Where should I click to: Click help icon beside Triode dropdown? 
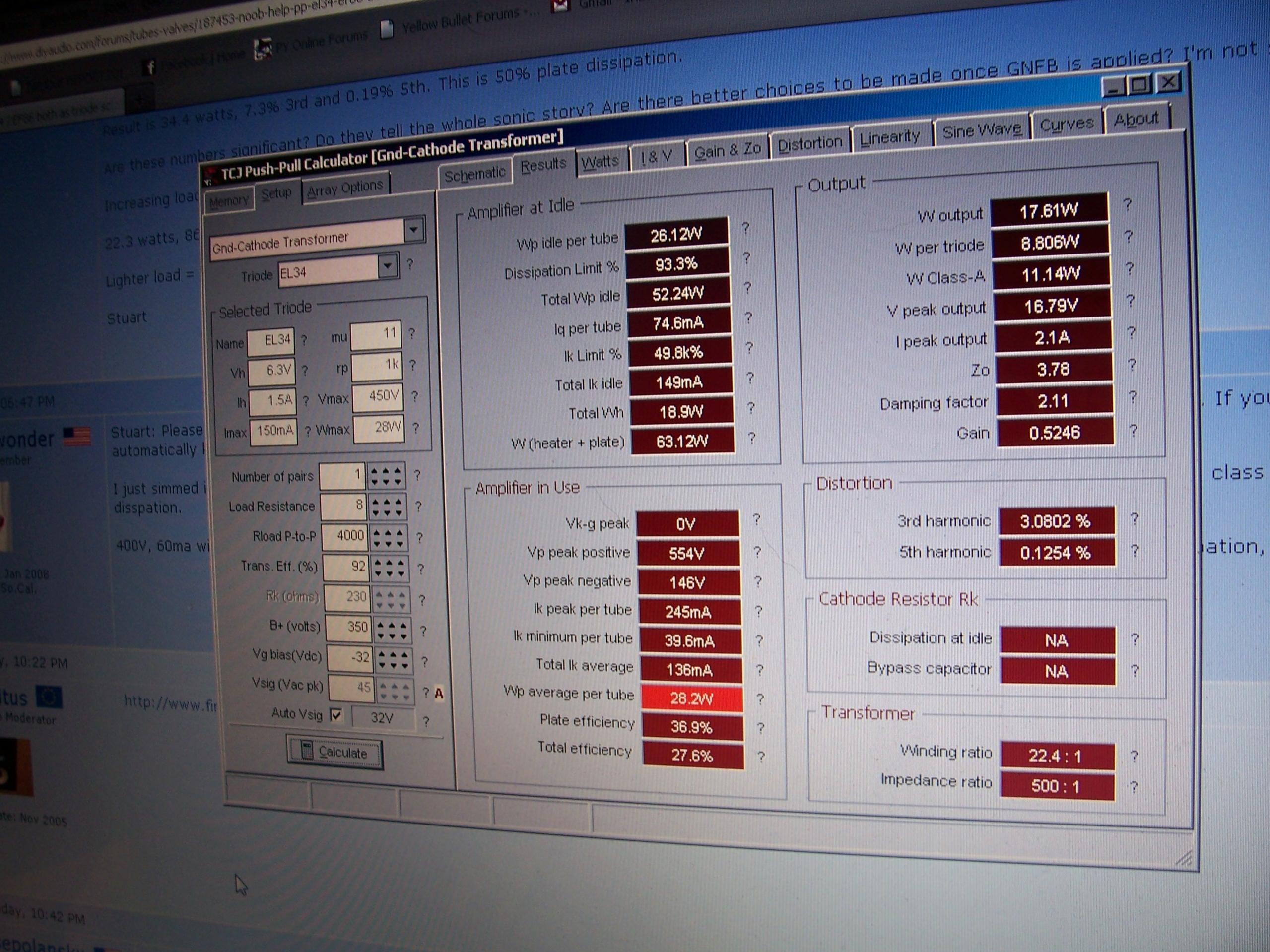coord(410,264)
